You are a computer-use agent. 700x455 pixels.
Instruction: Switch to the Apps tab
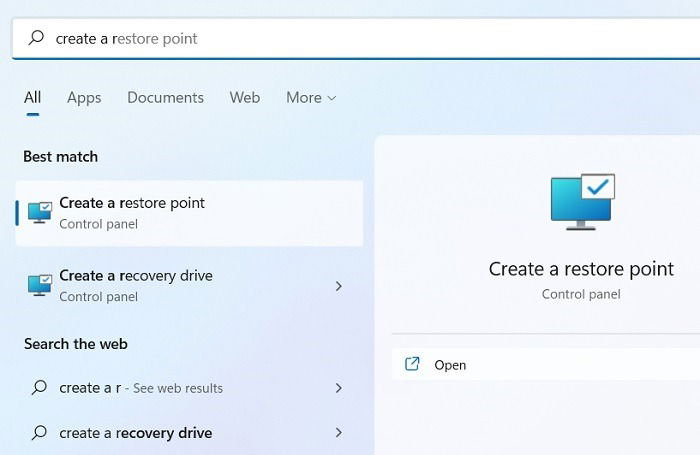[x=84, y=98]
